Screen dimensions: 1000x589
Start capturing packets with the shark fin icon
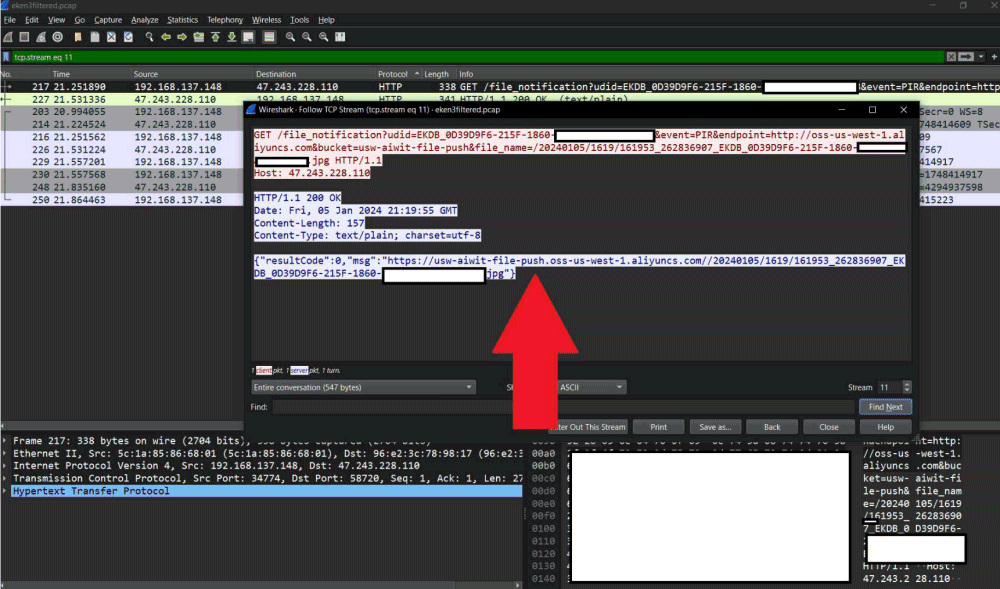coord(8,37)
